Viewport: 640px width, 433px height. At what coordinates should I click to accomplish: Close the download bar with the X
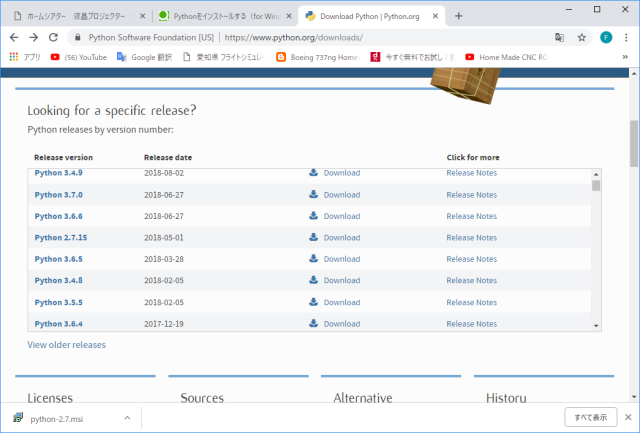point(628,417)
